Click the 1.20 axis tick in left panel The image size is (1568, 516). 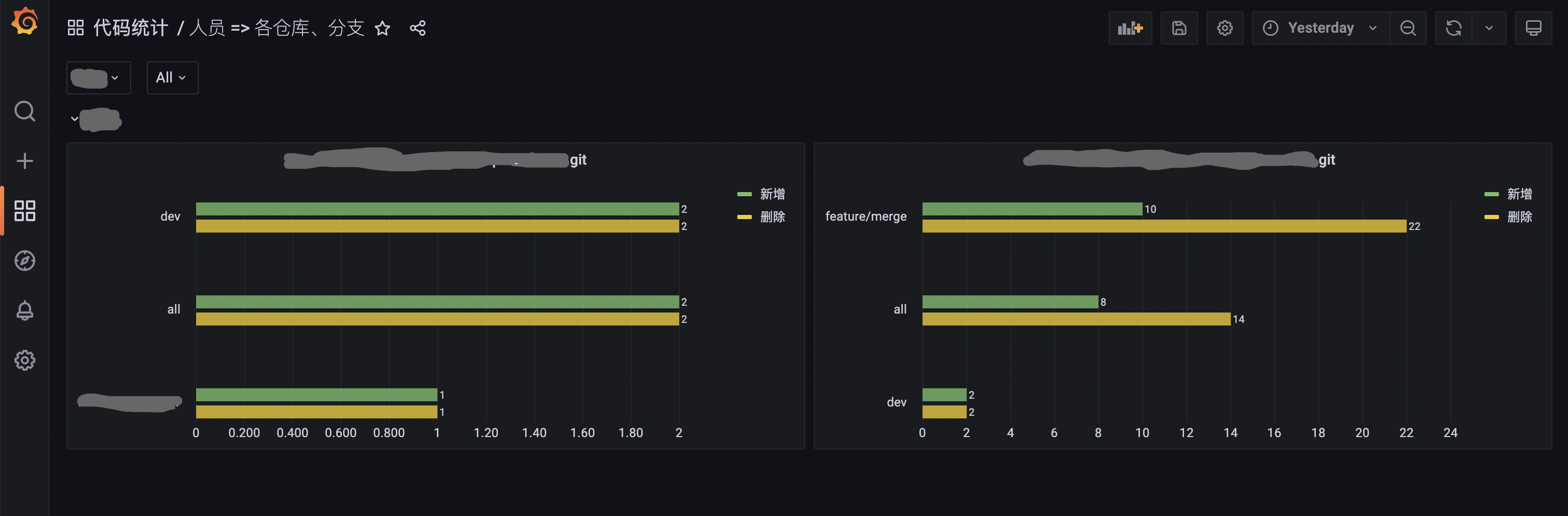coord(486,432)
